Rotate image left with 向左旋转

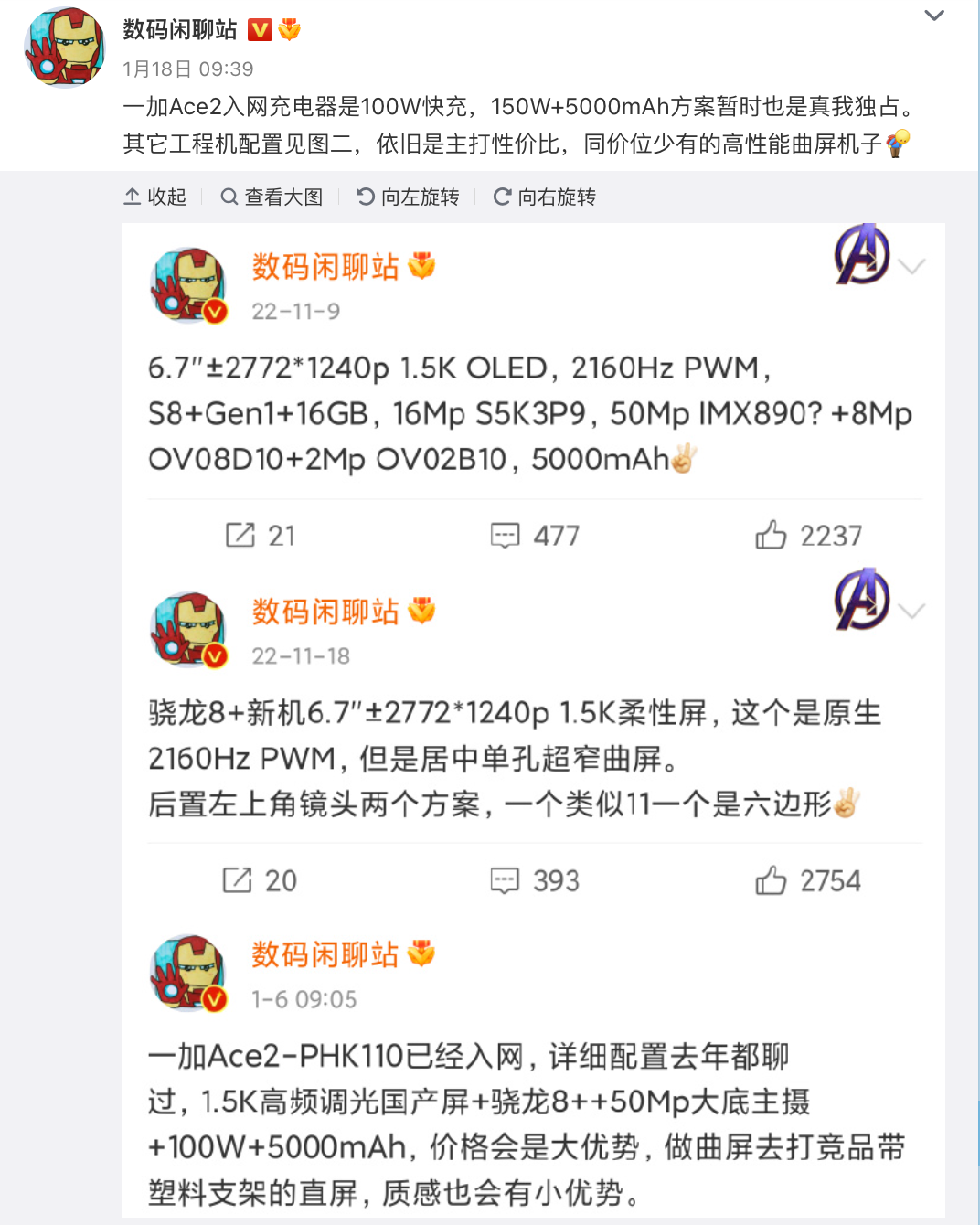[408, 197]
